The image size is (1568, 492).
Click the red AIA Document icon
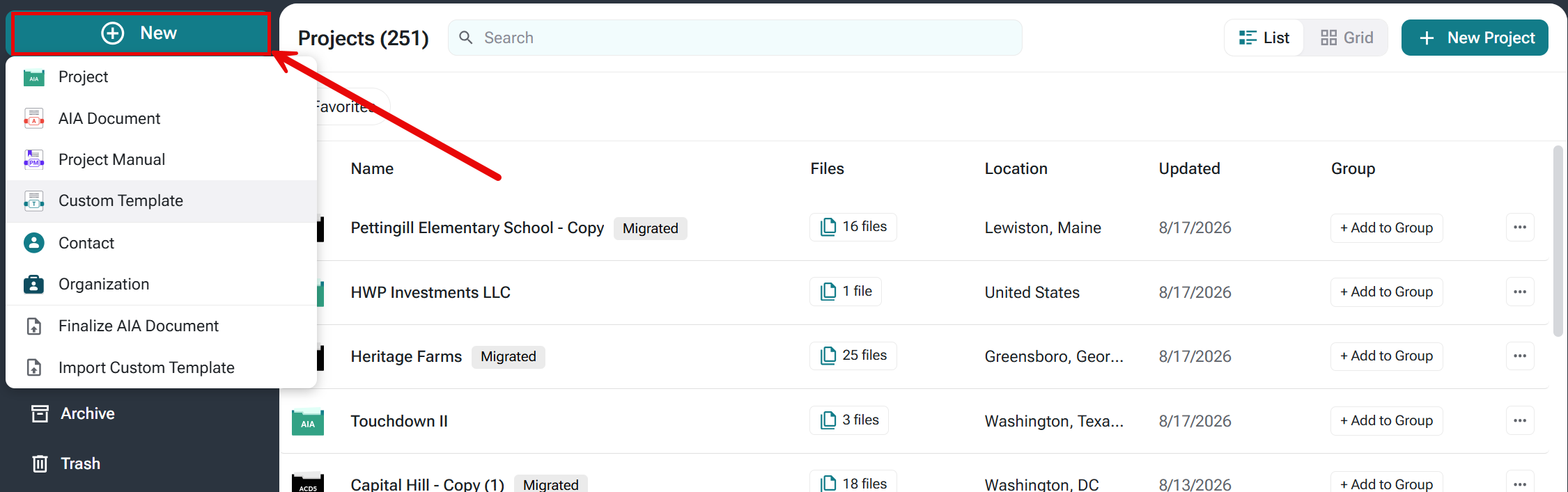pos(33,118)
